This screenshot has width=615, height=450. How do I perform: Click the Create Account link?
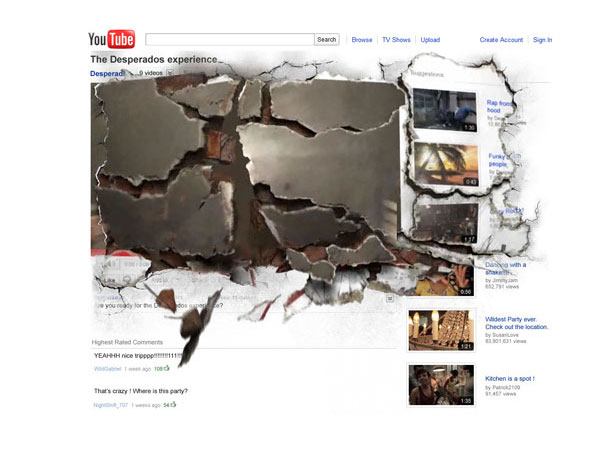tap(501, 40)
